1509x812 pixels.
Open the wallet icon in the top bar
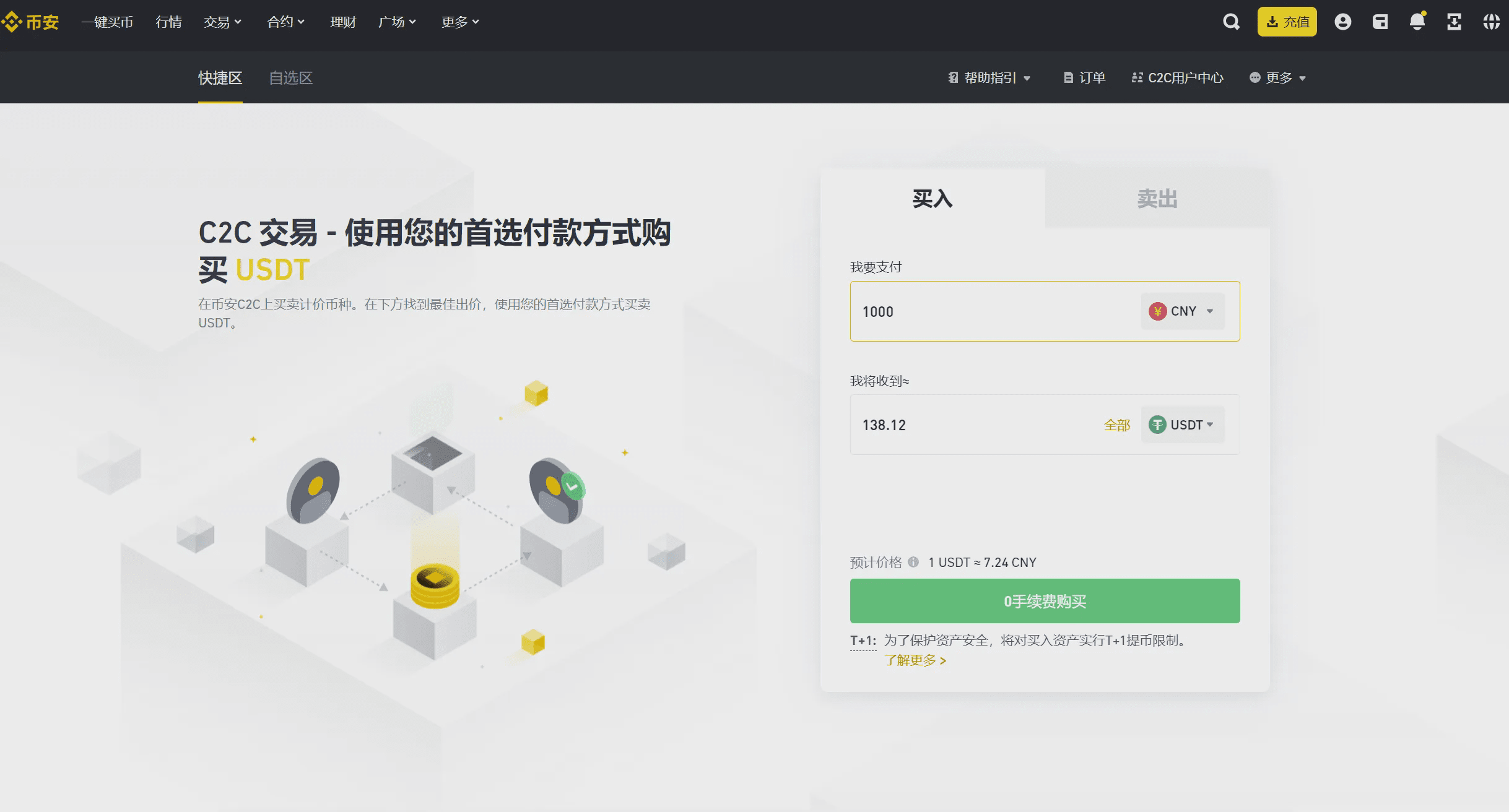point(1380,21)
